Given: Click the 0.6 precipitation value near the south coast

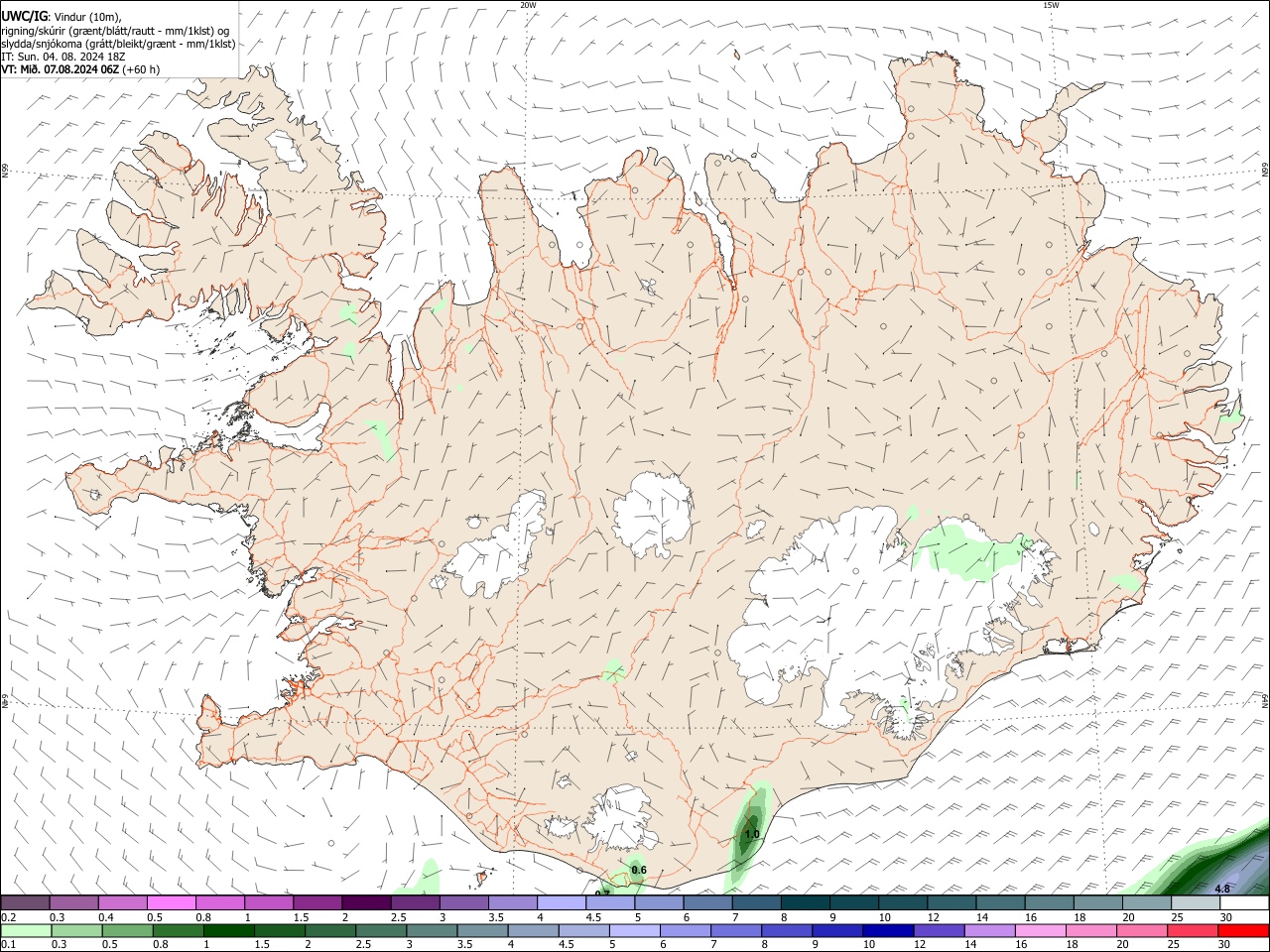Looking at the screenshot, I should pos(639,871).
